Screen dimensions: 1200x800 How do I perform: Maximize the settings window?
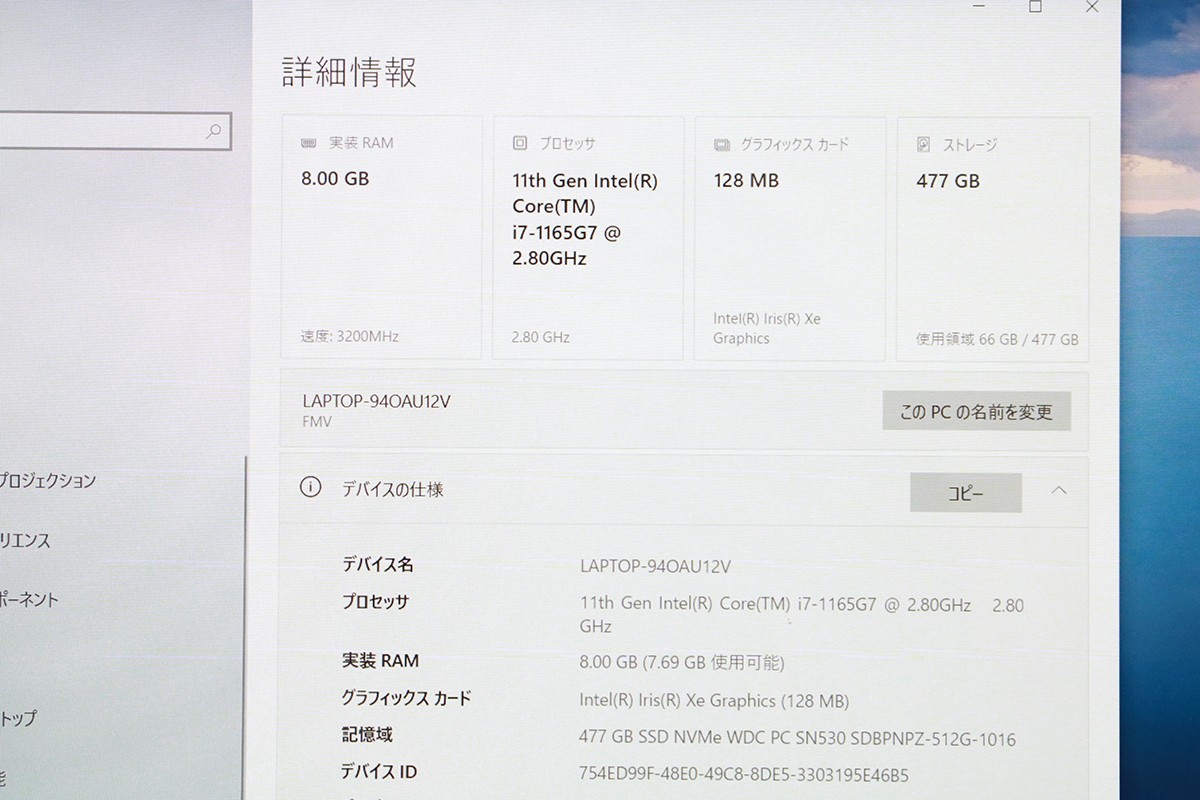coord(1035,6)
